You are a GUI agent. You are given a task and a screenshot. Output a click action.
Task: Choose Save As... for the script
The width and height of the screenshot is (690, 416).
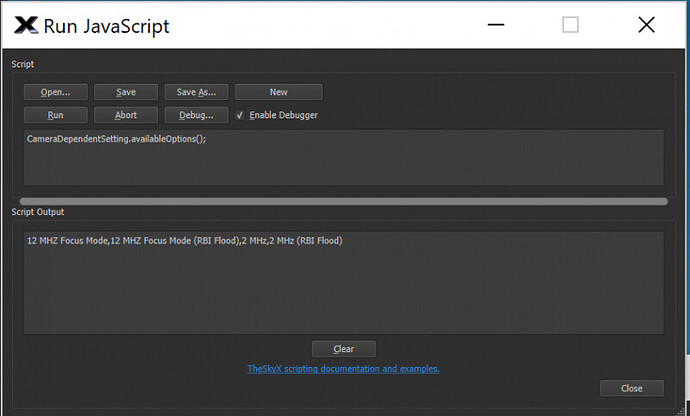coord(196,92)
